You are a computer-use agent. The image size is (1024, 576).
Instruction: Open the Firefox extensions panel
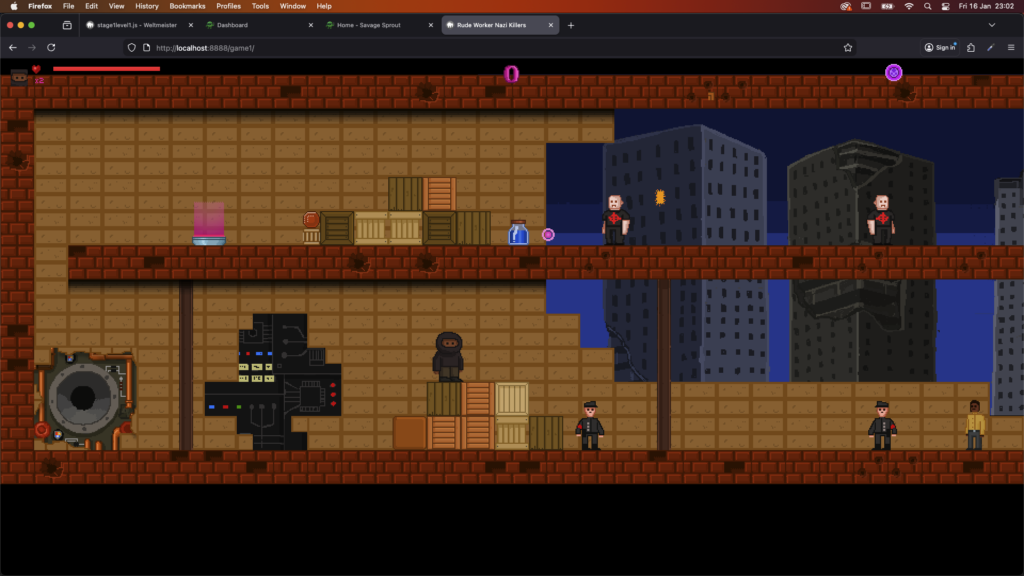tap(970, 47)
